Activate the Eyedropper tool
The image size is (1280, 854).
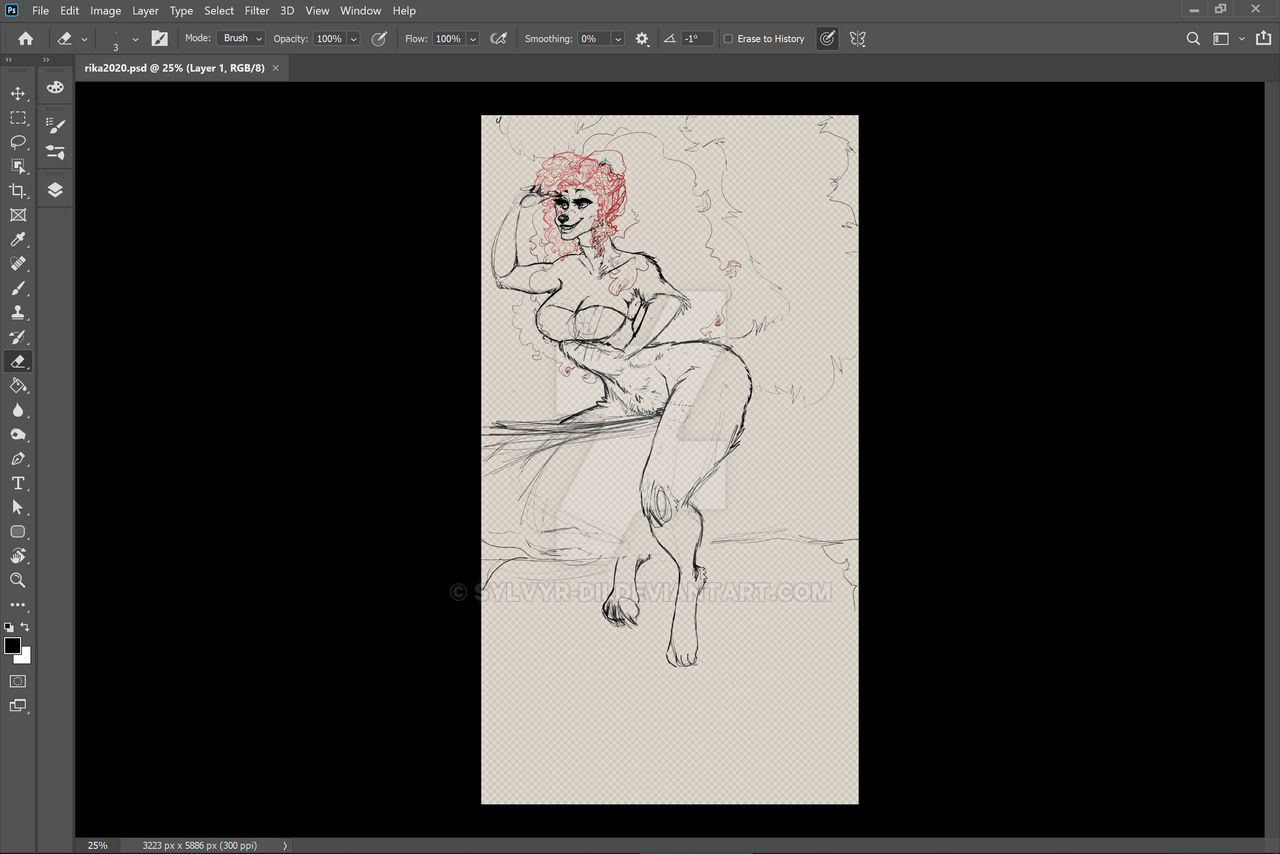point(18,240)
